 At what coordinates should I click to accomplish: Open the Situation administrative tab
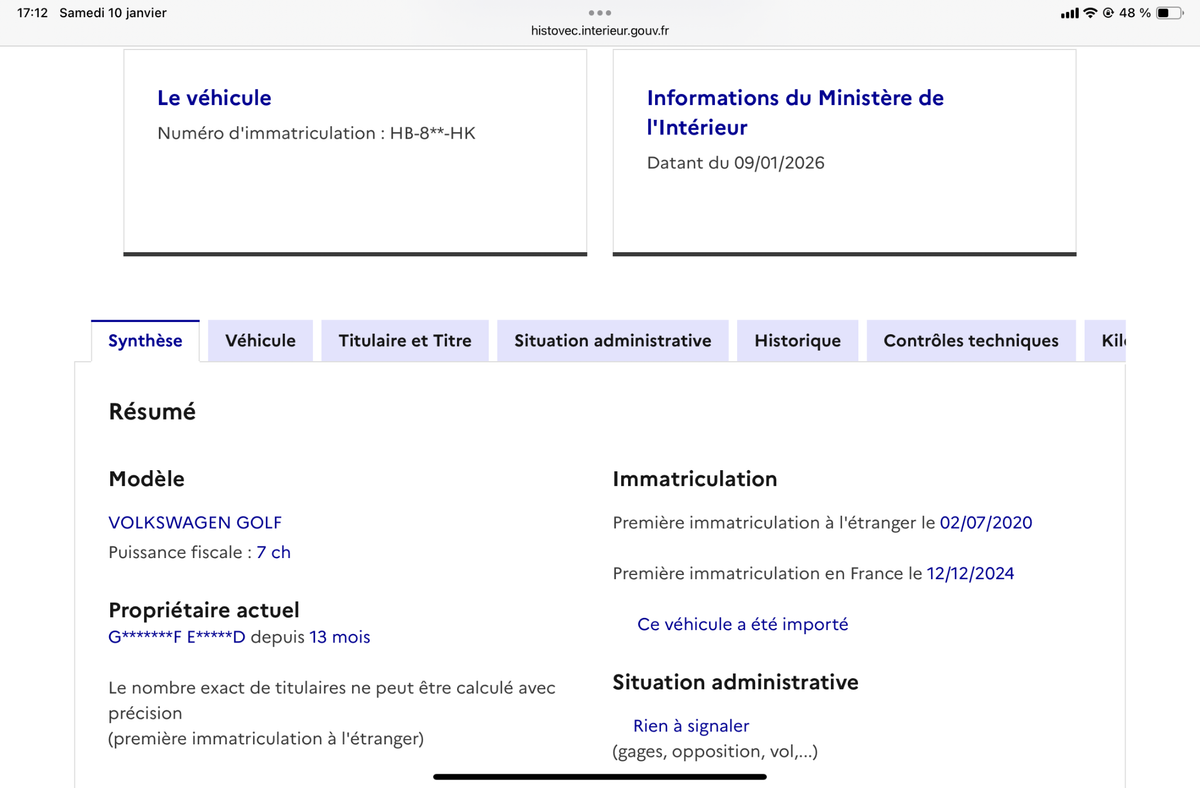[x=612, y=341]
